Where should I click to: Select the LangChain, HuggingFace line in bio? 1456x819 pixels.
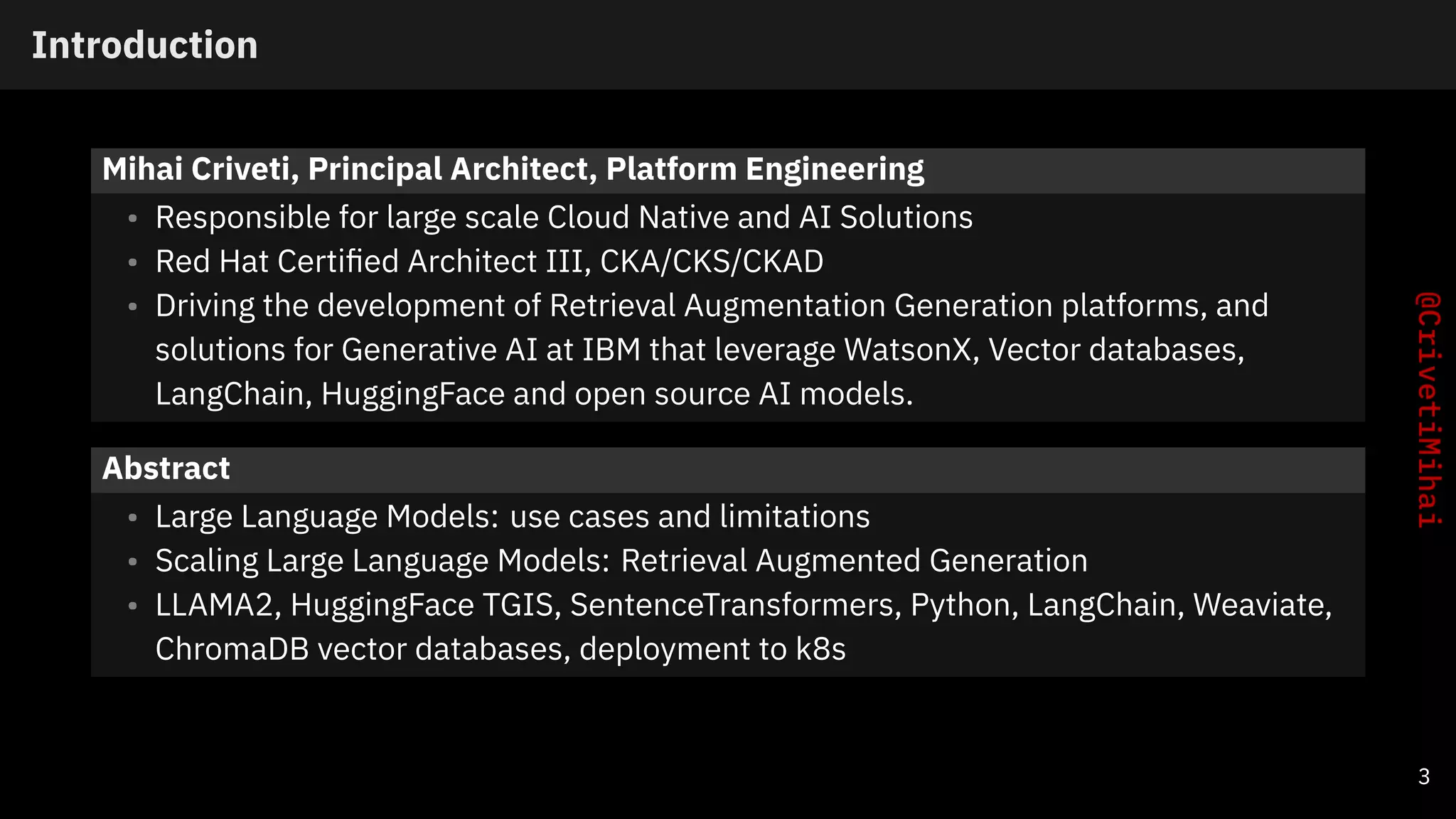[x=534, y=394]
